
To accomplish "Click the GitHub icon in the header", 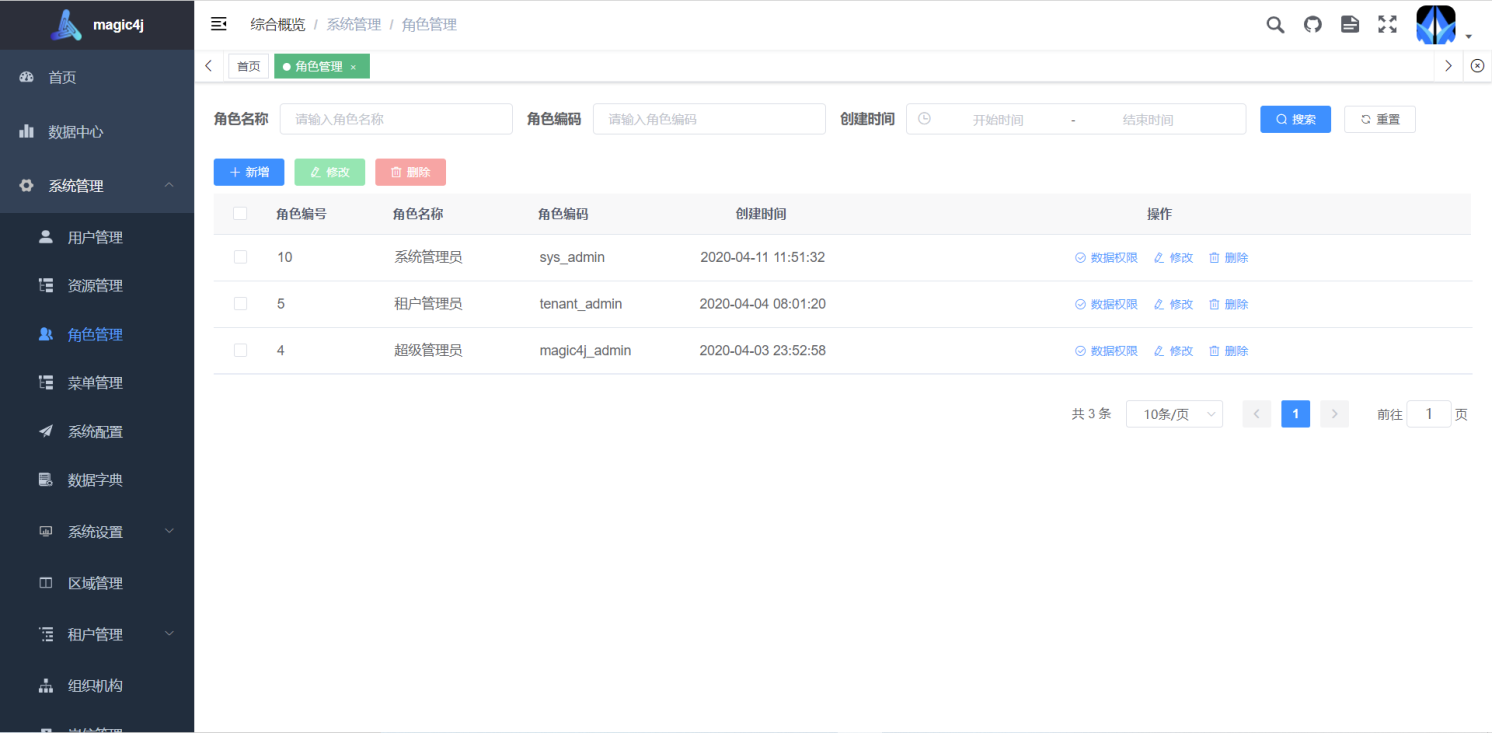I will point(1312,24).
